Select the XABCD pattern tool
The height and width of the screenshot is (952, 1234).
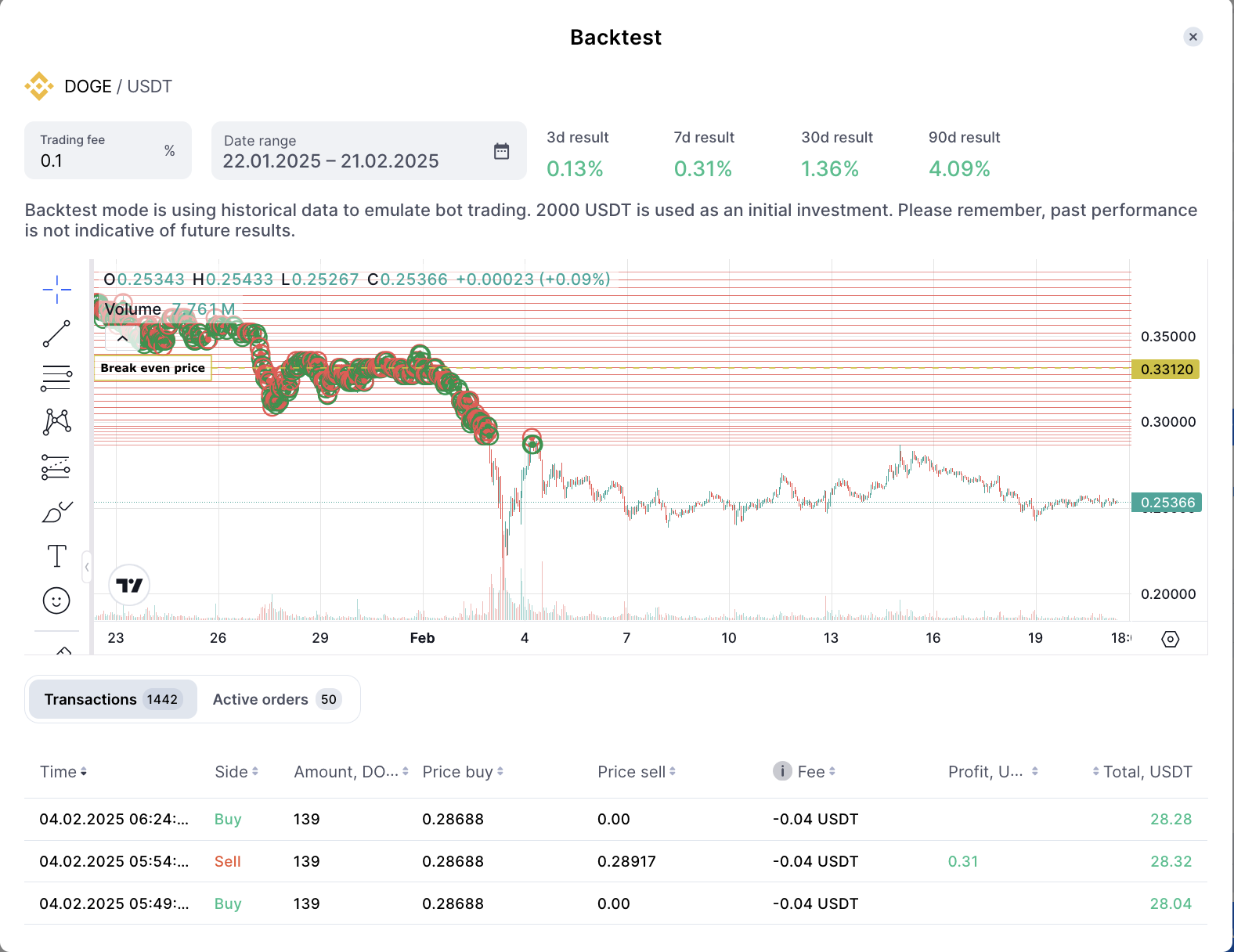[x=56, y=422]
